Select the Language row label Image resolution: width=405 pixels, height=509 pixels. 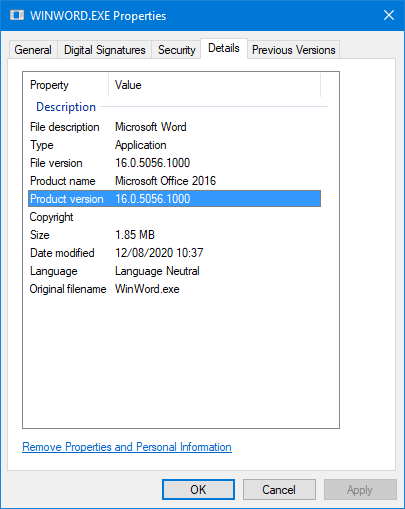53,271
